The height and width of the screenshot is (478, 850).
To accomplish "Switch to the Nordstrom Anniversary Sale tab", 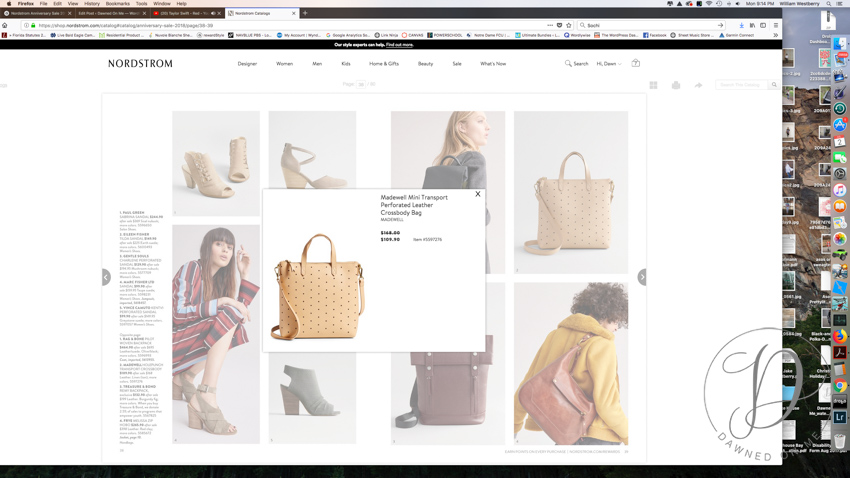I will coord(35,13).
